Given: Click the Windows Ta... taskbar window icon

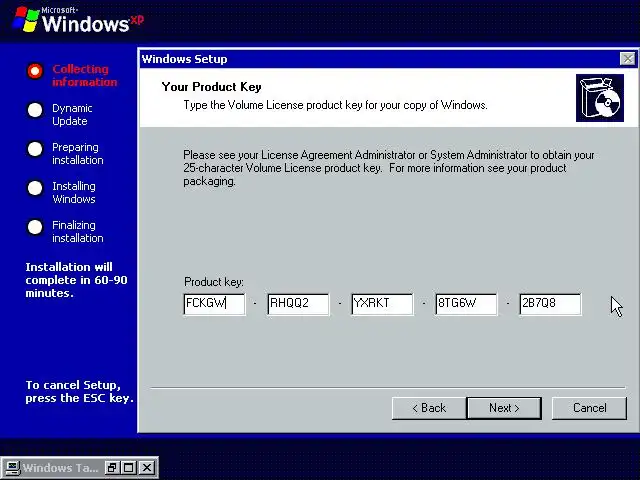Looking at the screenshot, I should pyautogui.click(x=12, y=468).
